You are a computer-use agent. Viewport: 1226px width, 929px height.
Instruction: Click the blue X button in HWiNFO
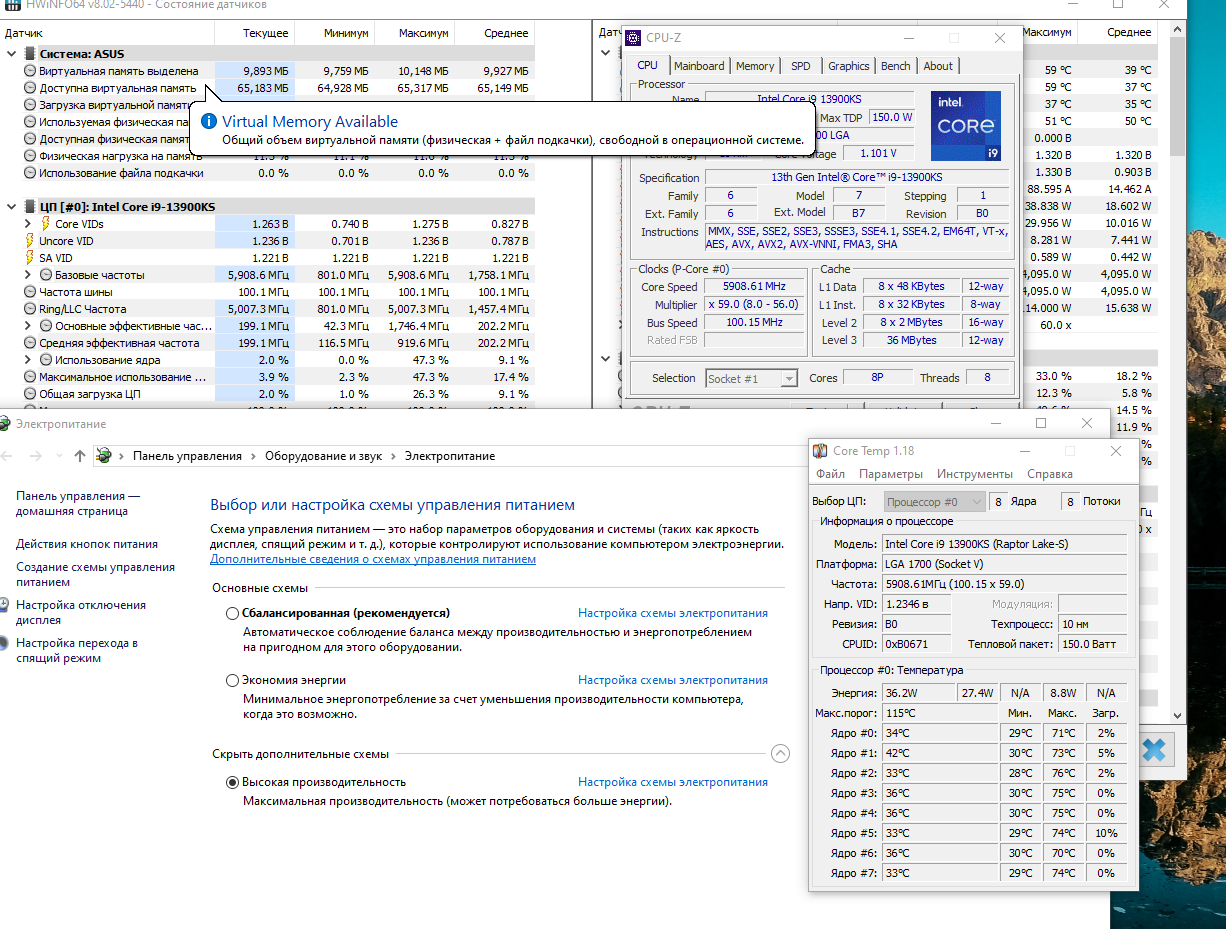(x=1154, y=749)
